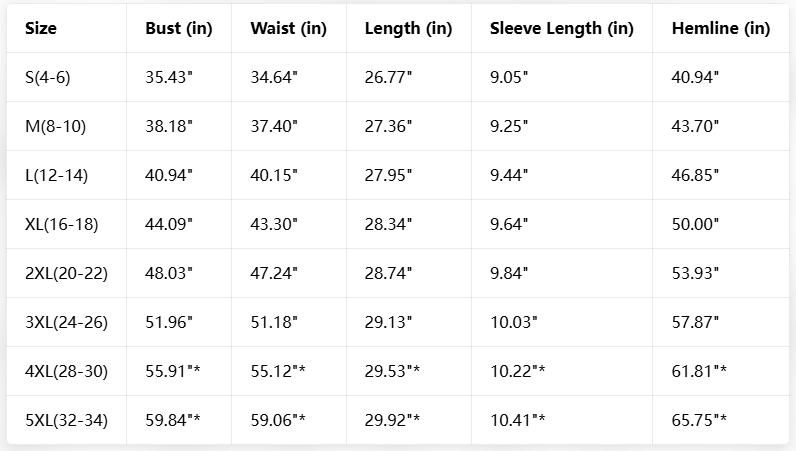Click the XL(16-18) size cell
Viewport: 796px width, 451px height.
(62, 224)
